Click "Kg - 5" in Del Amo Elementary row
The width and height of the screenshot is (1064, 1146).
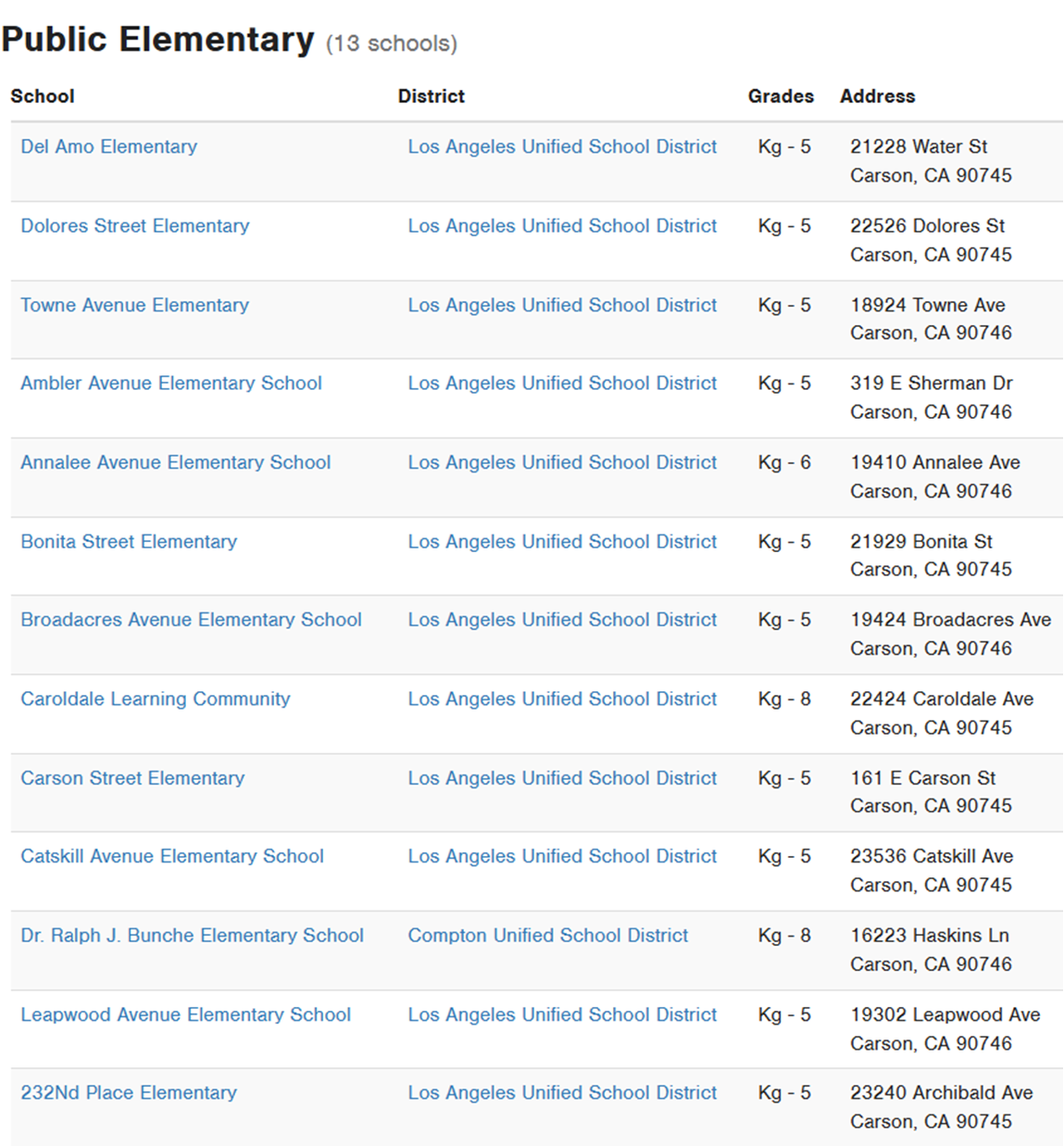click(x=784, y=146)
